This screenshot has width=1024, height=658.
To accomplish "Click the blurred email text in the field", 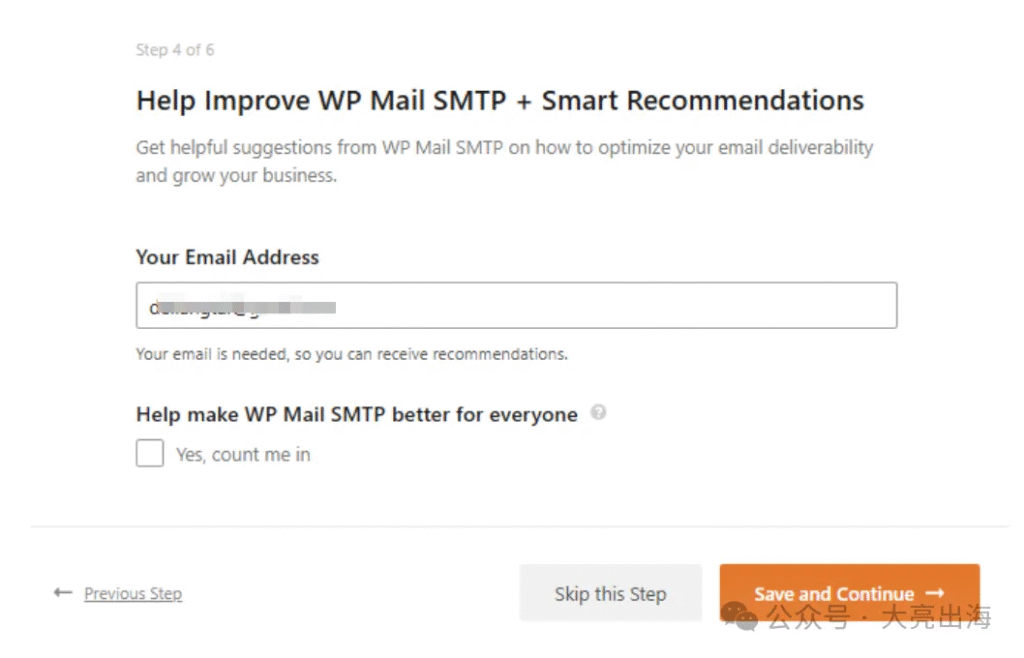I will point(242,306).
